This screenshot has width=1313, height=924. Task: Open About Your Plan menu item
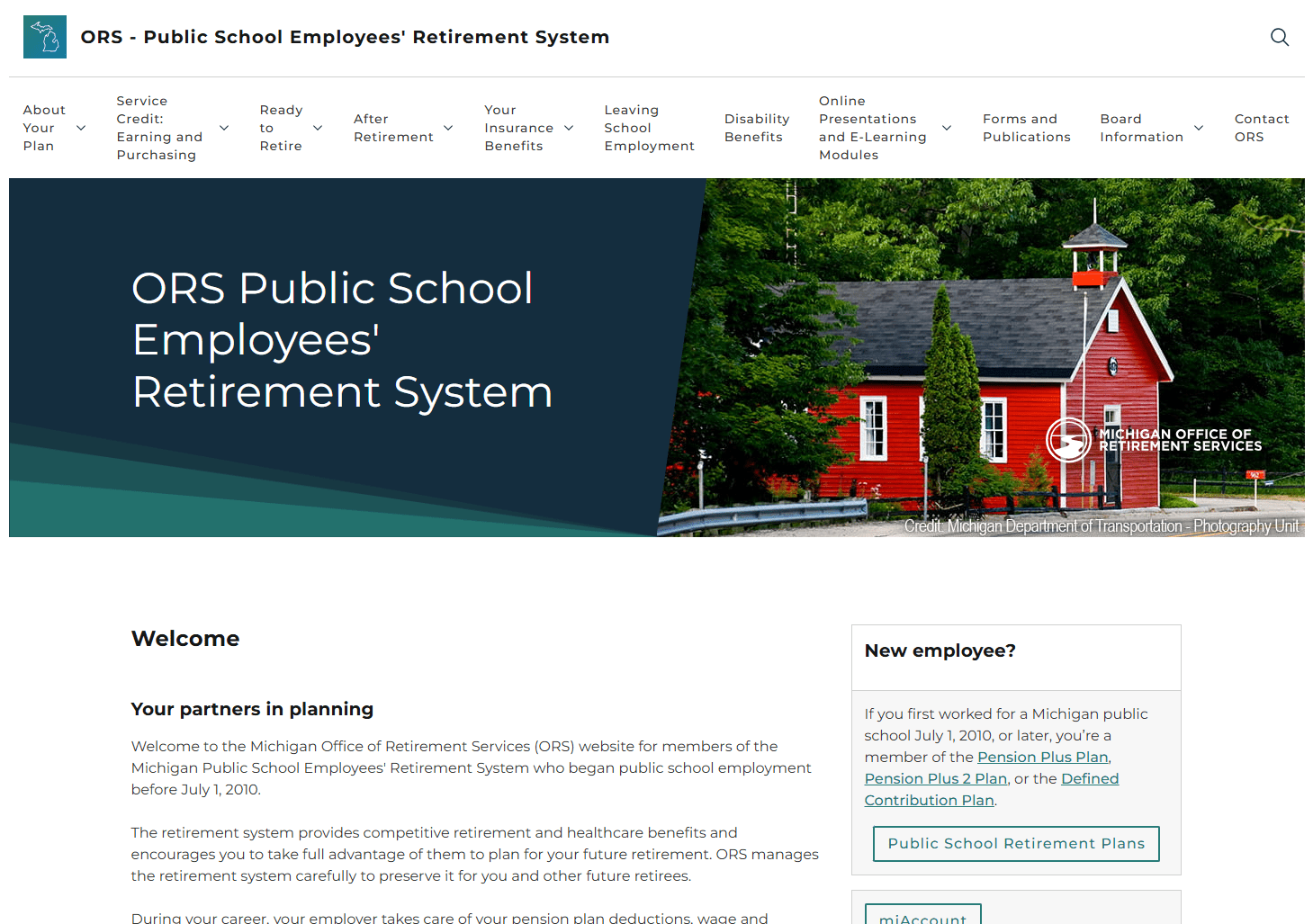pyautogui.click(x=44, y=128)
